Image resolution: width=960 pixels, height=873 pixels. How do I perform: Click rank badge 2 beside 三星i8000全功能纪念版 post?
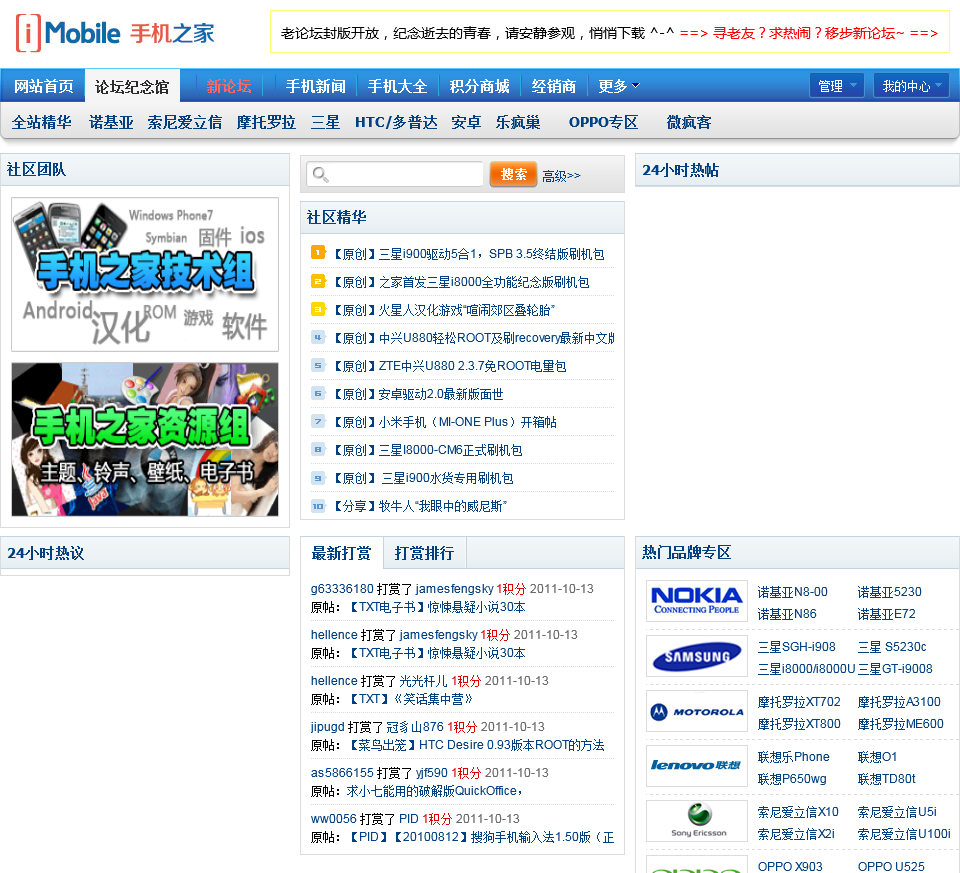tap(318, 280)
